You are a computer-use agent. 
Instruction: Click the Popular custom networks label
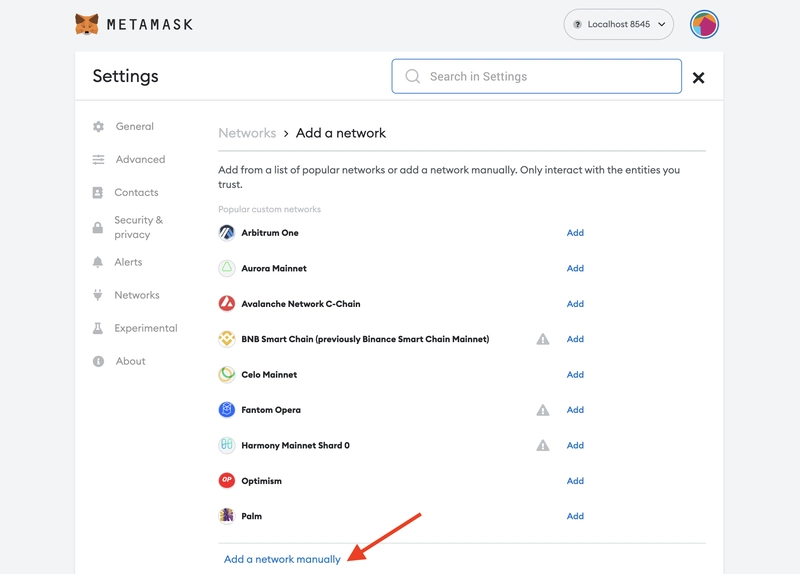269,209
